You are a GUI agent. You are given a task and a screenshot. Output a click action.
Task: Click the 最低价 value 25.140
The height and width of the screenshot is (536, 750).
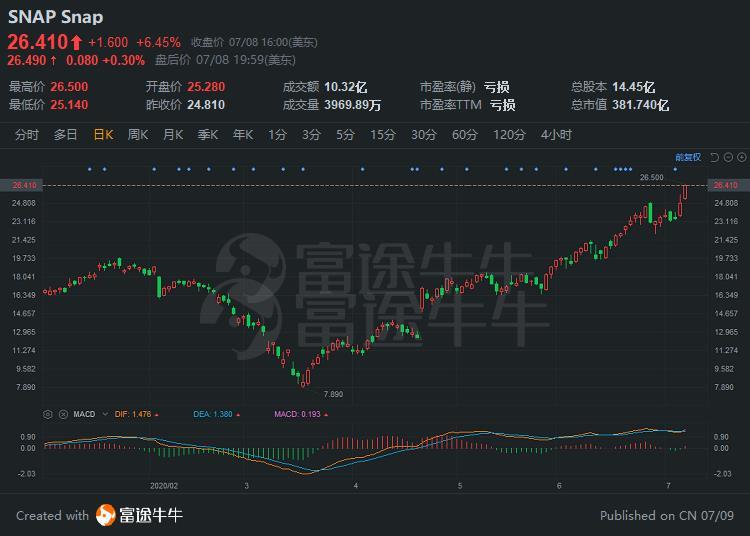point(69,105)
